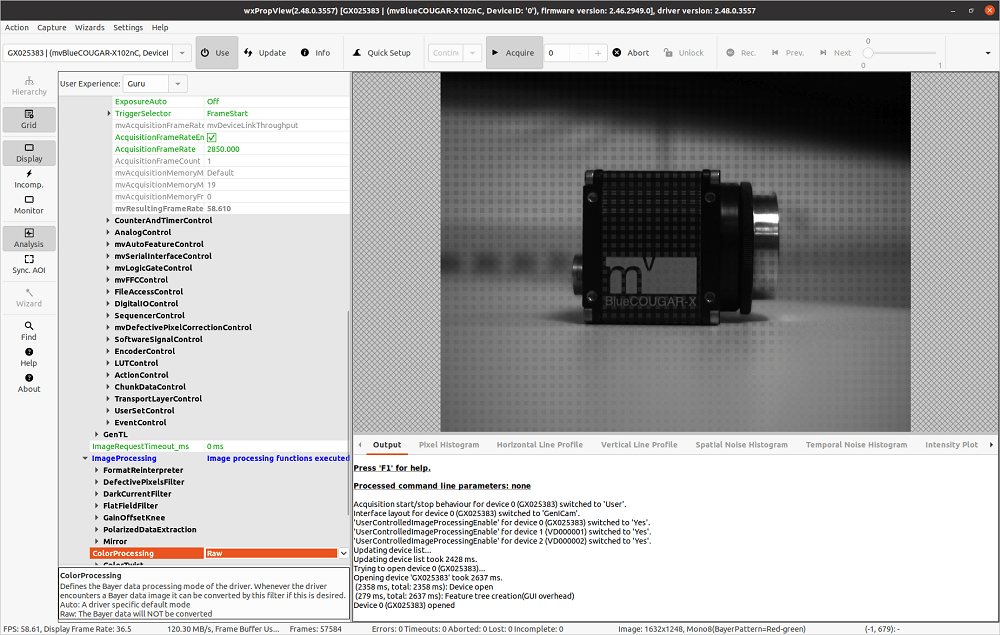The image size is (1000, 635).
Task: Click the Incomp. sidebar icon
Action: (x=29, y=179)
